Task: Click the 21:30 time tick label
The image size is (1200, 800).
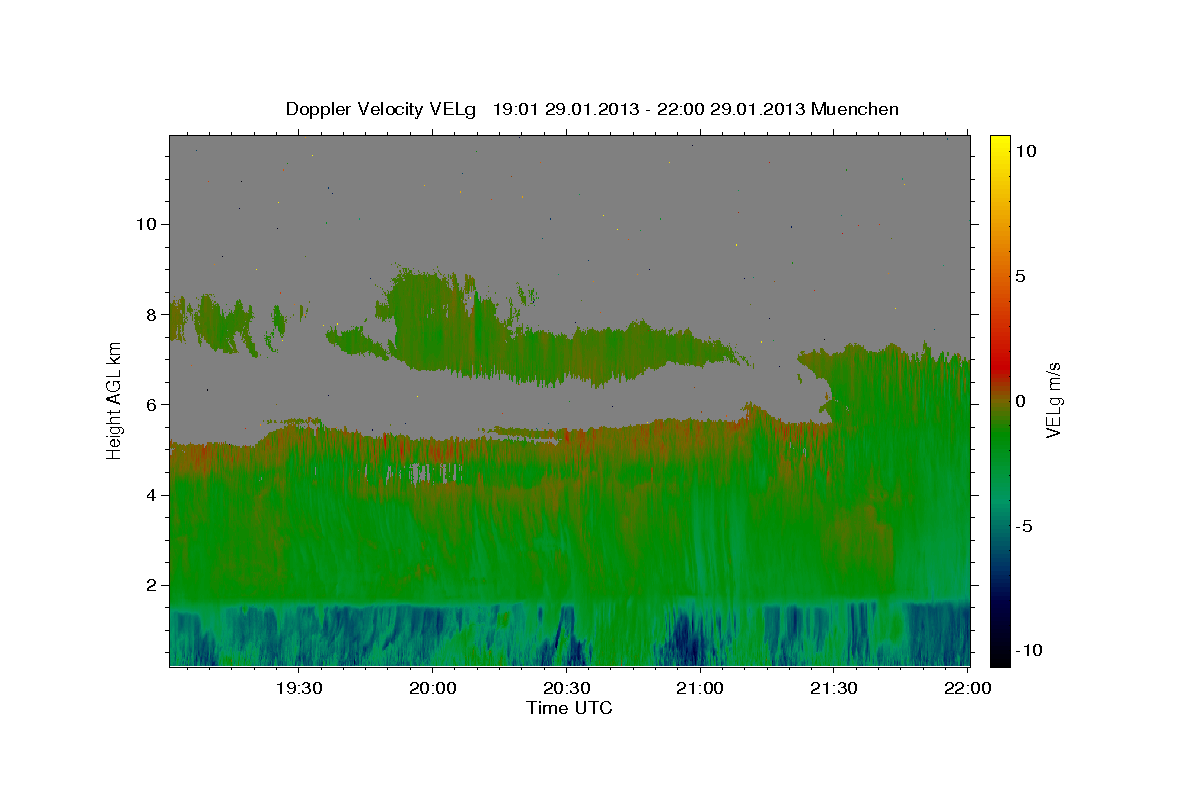Action: click(833, 688)
